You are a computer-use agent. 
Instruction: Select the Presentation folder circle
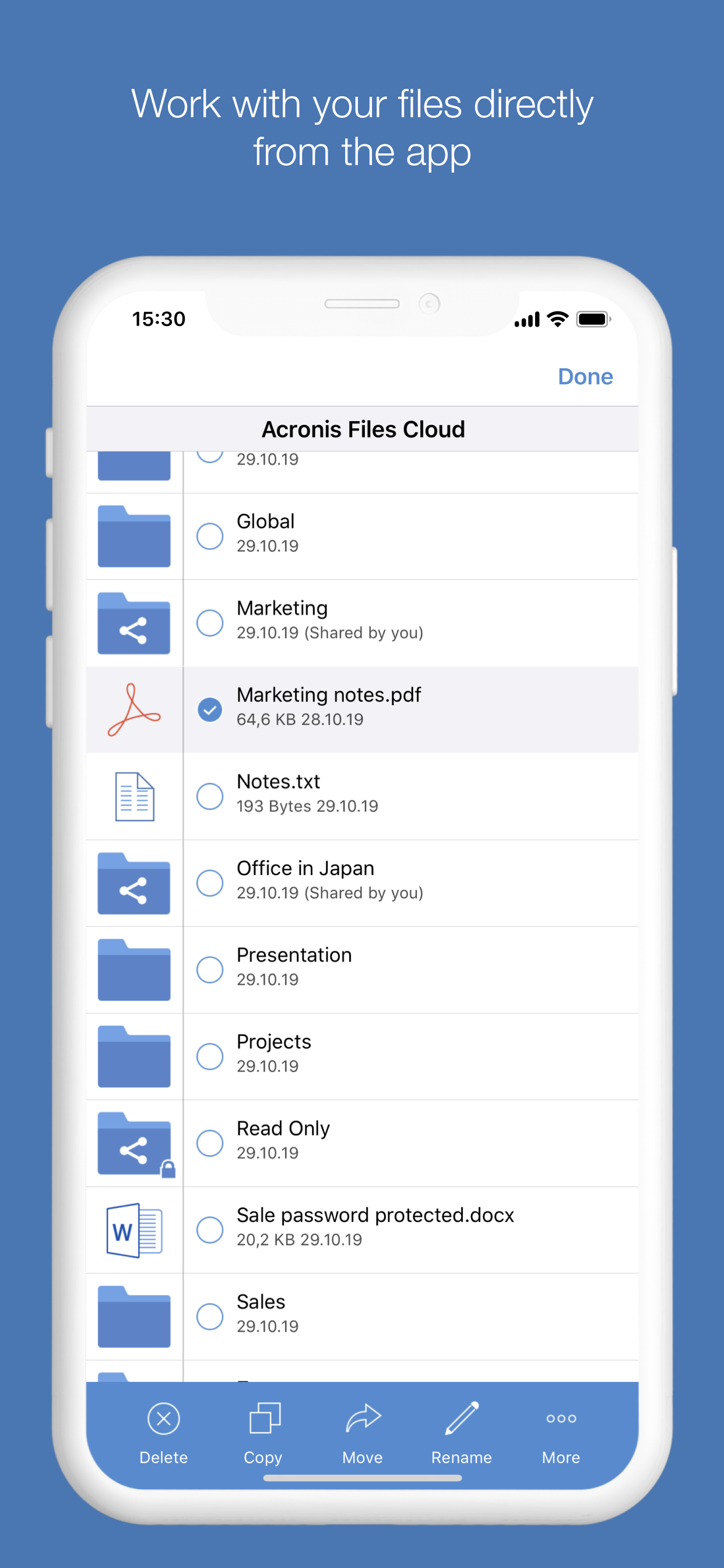click(x=210, y=970)
